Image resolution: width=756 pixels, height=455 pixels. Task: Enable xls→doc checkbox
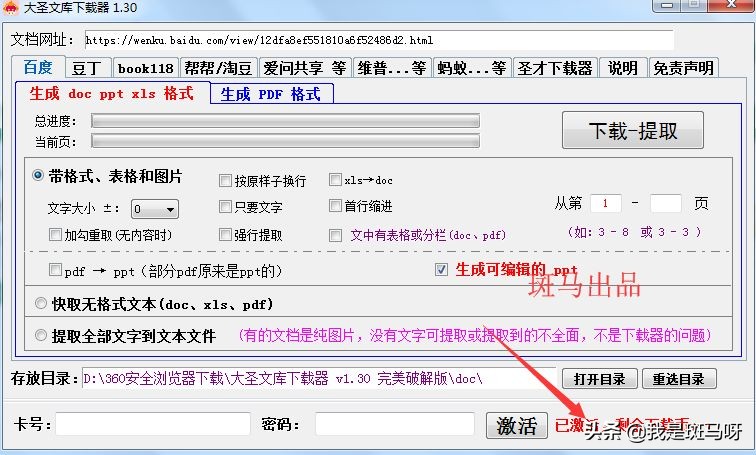point(335,180)
